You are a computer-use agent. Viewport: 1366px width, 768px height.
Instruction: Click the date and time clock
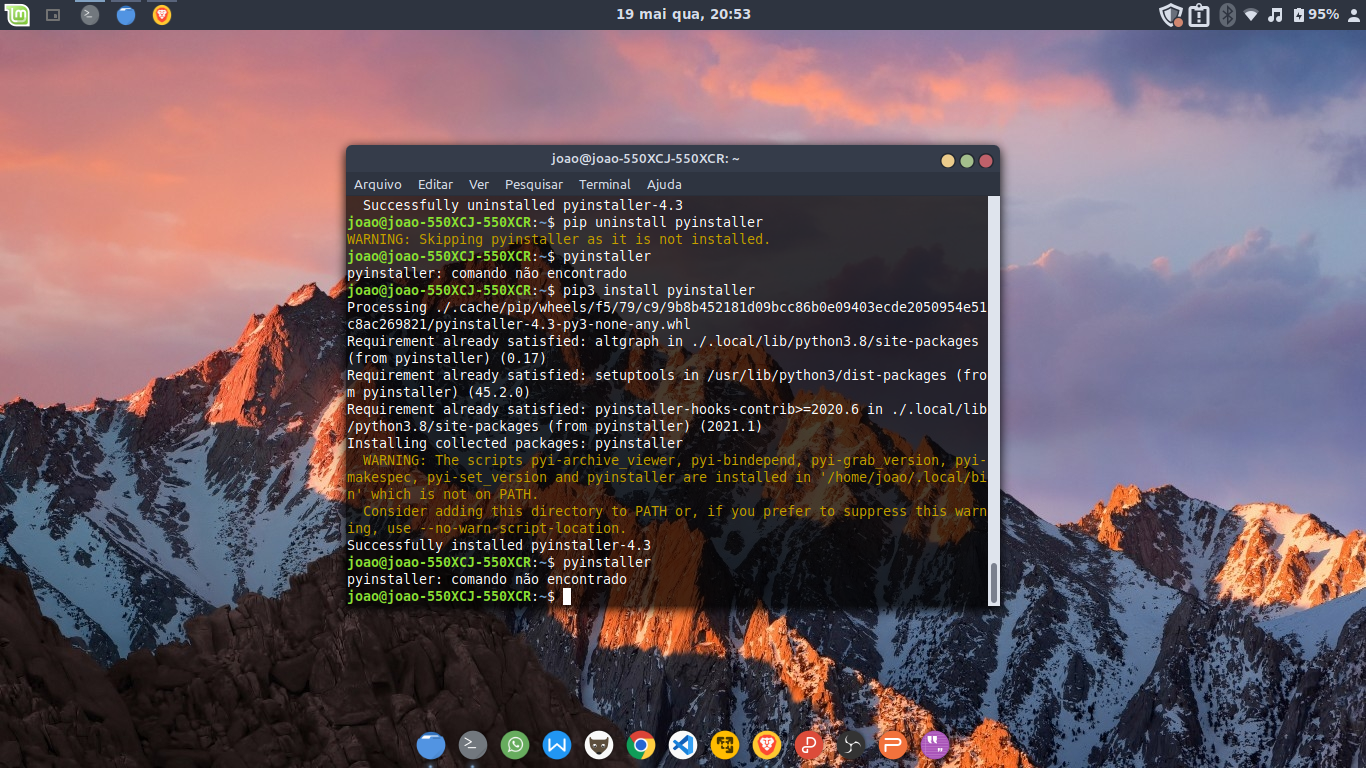(683, 14)
